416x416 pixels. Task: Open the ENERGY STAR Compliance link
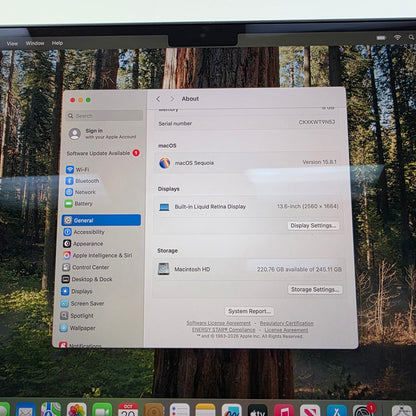[x=224, y=330]
